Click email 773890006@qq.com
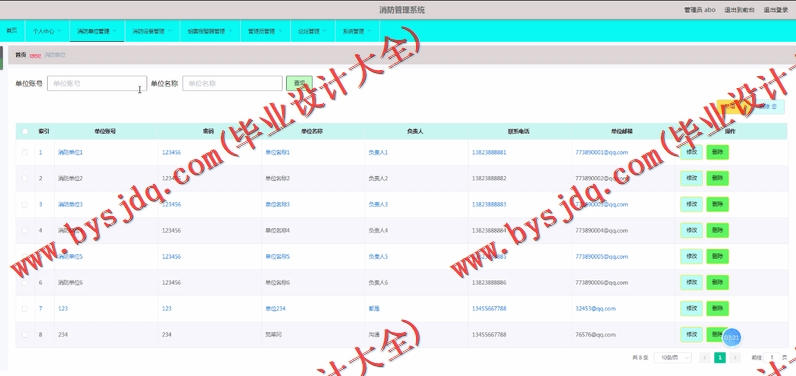 602,282
